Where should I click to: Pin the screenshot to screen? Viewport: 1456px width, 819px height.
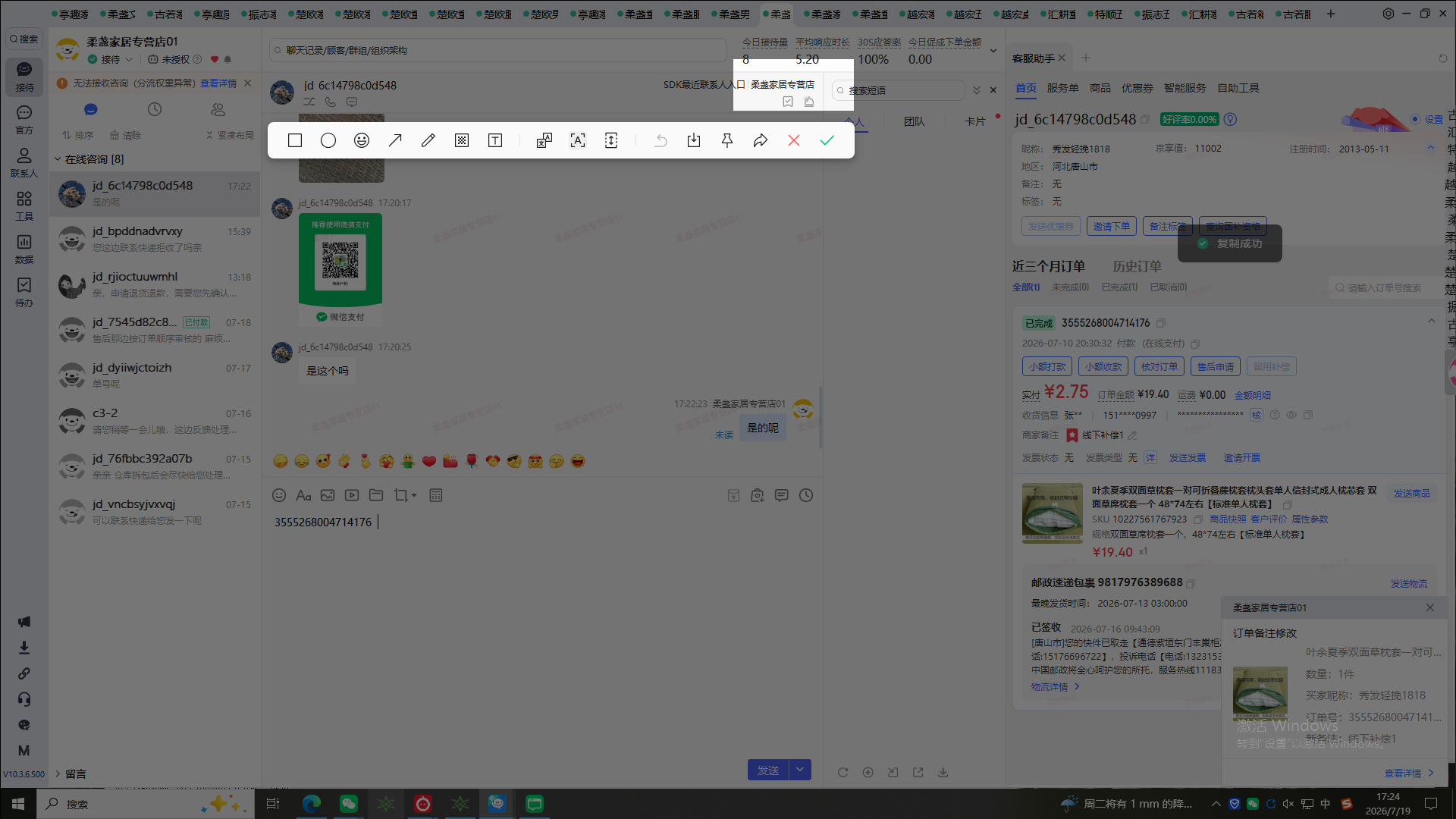coord(727,140)
